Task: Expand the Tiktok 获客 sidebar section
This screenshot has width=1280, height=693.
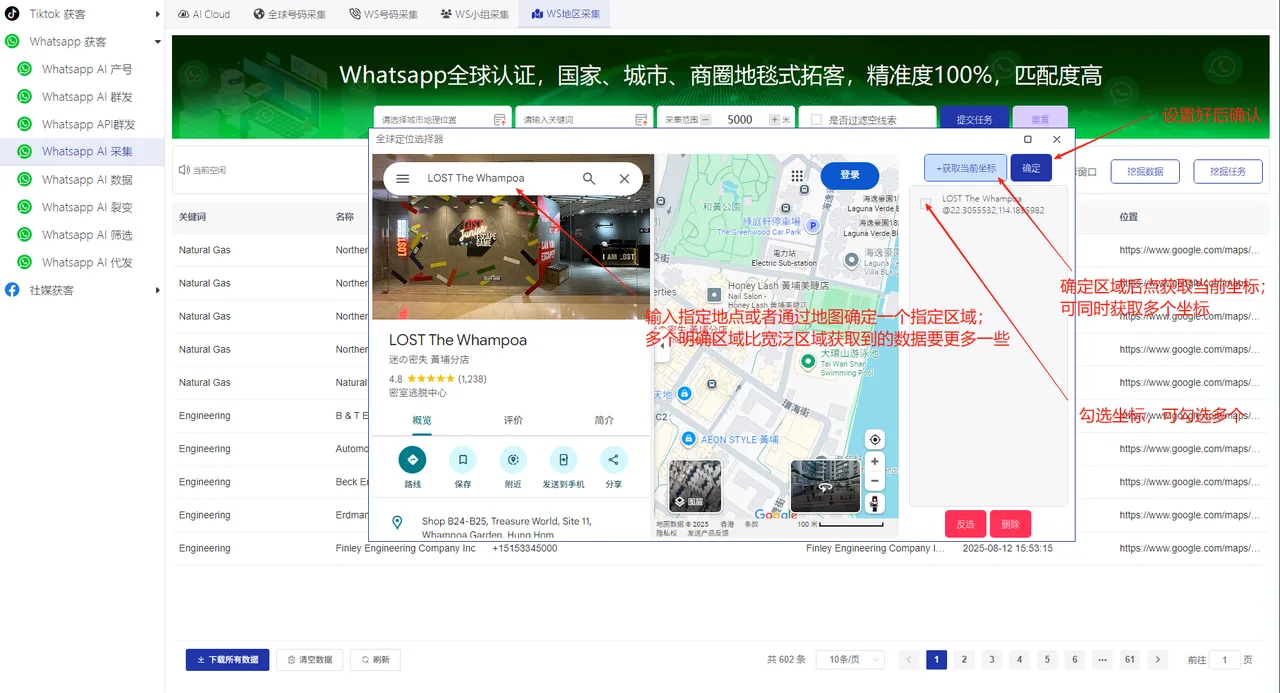Action: pyautogui.click(x=156, y=14)
